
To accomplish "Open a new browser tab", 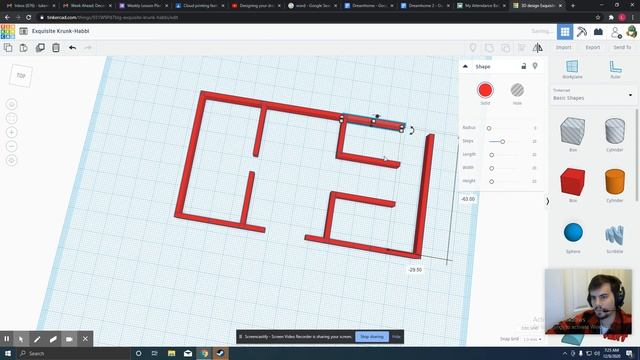I will coord(573,6).
